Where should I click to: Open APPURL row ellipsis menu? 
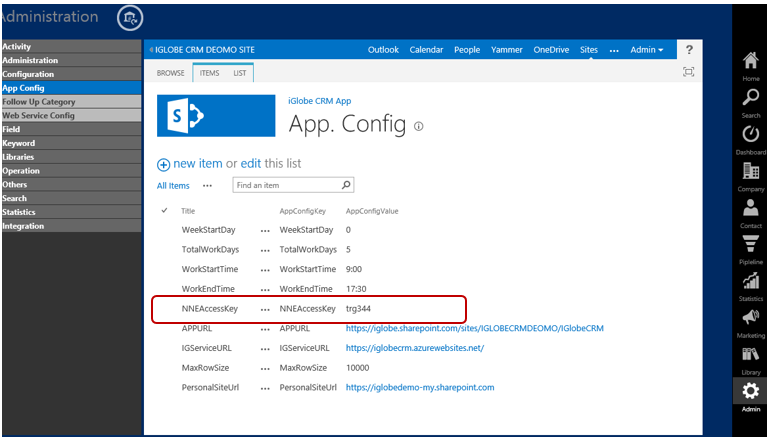coord(265,329)
